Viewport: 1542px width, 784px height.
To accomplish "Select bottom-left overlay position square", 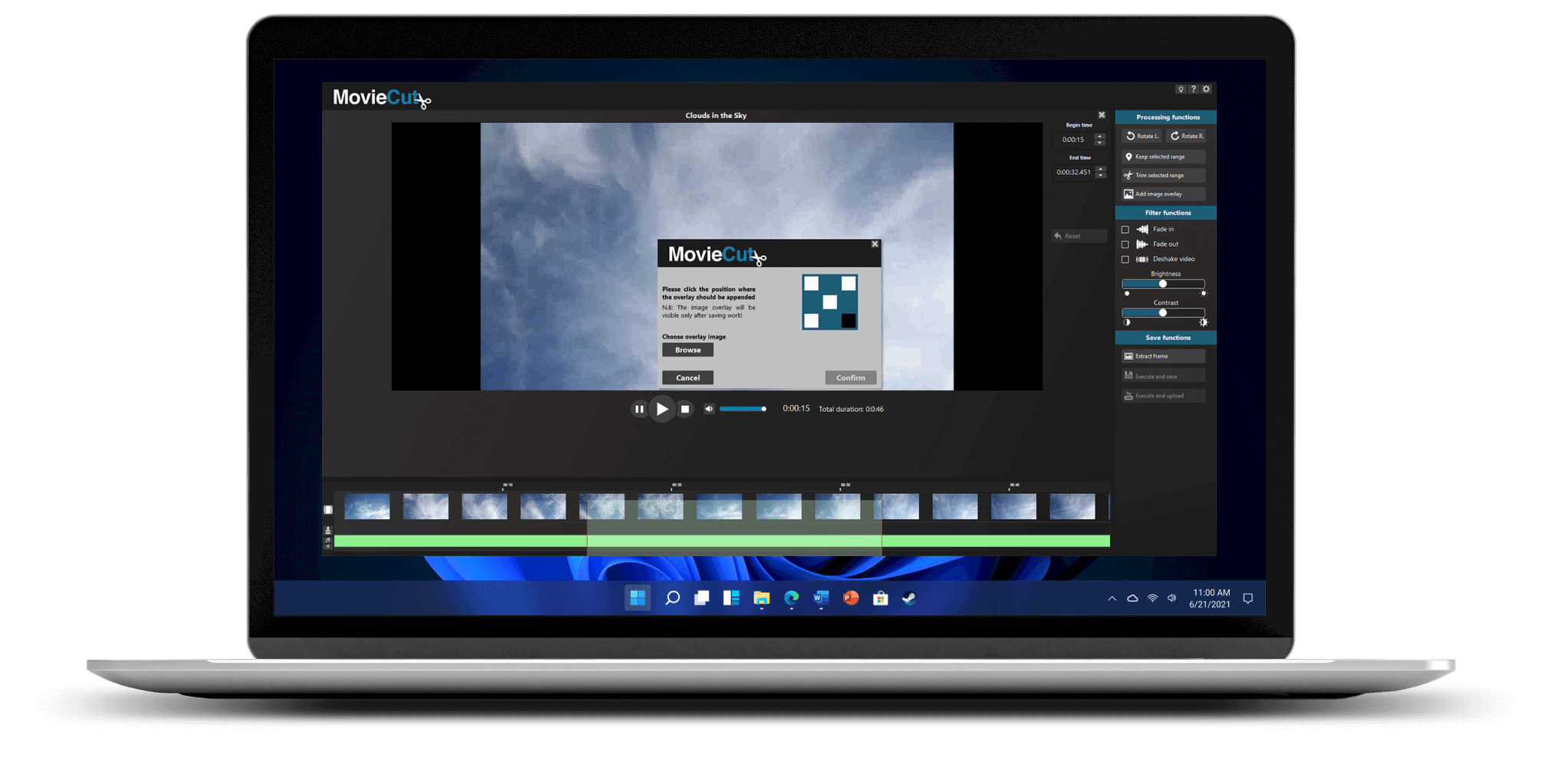I will point(812,321).
